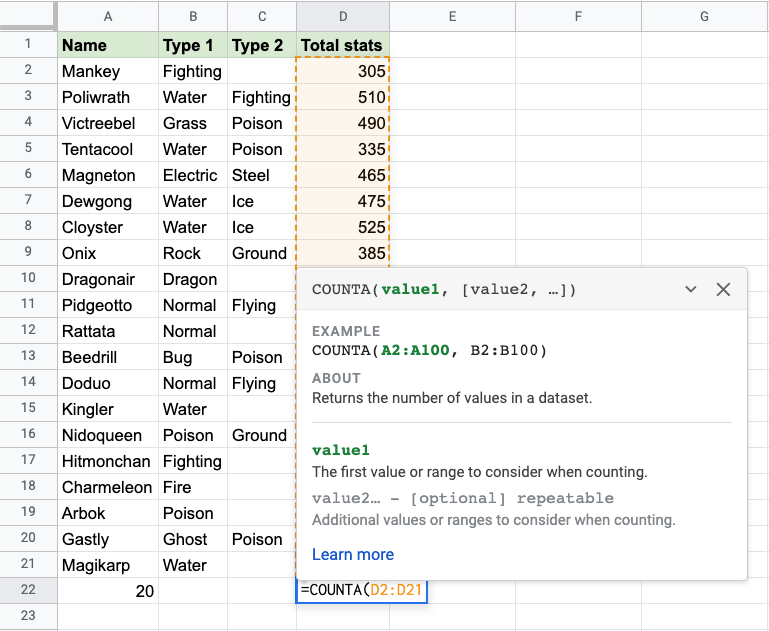The image size is (769, 631).
Task: Select cell with value 20 in row 22
Action: [x=107, y=591]
